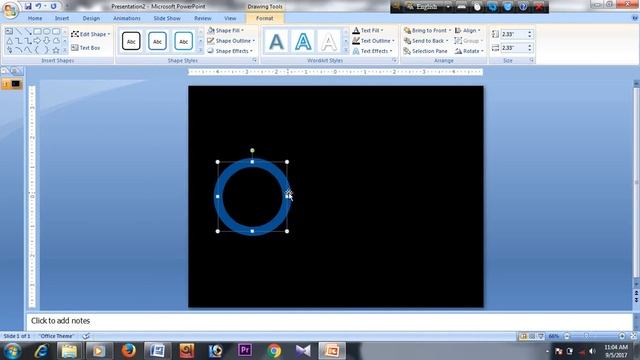
Task: Select the Down Arrow shape
Action: [47, 41]
